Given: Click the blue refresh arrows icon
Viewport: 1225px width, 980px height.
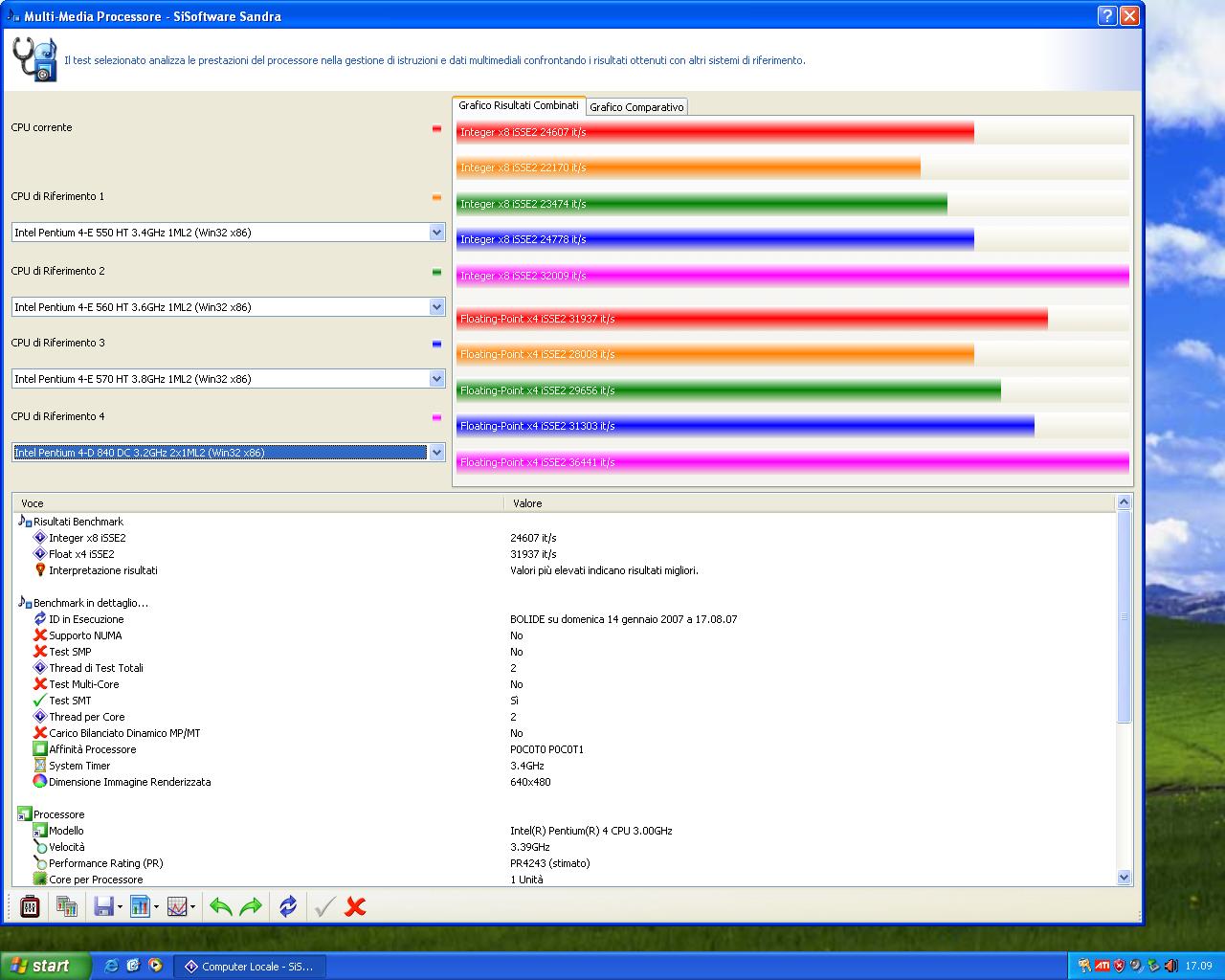Looking at the screenshot, I should point(288,905).
